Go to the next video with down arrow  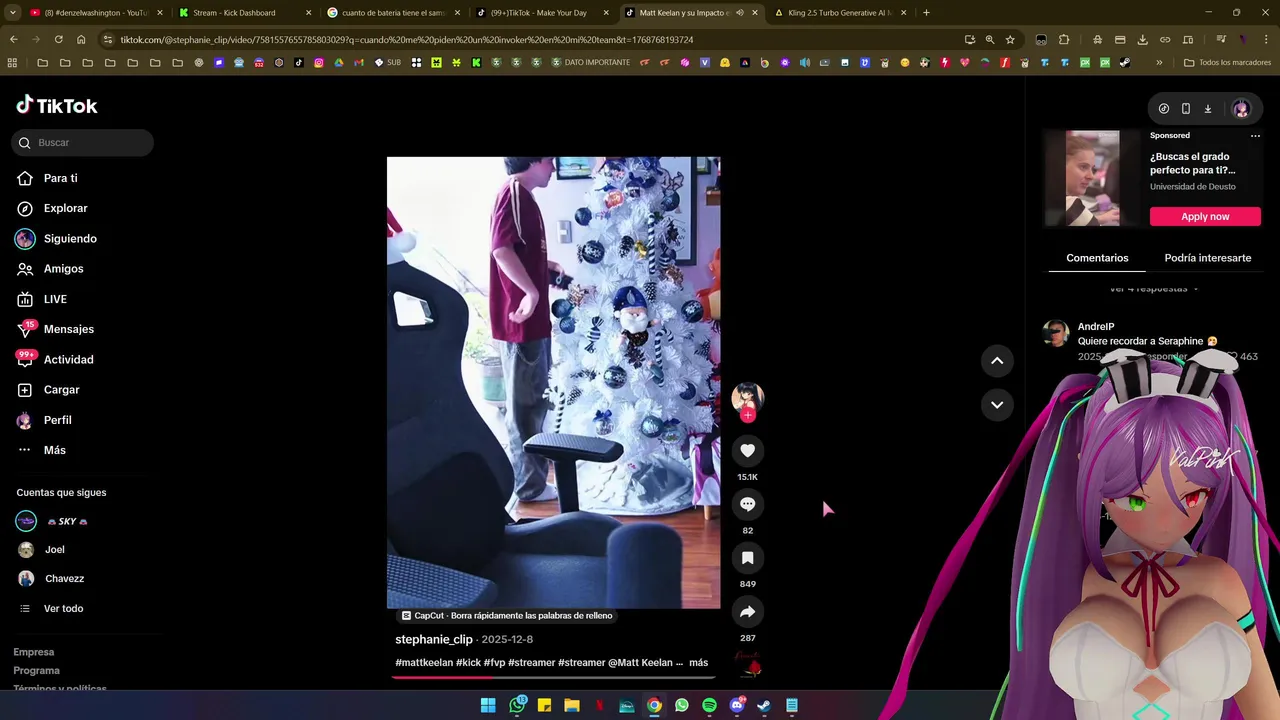[x=997, y=405]
